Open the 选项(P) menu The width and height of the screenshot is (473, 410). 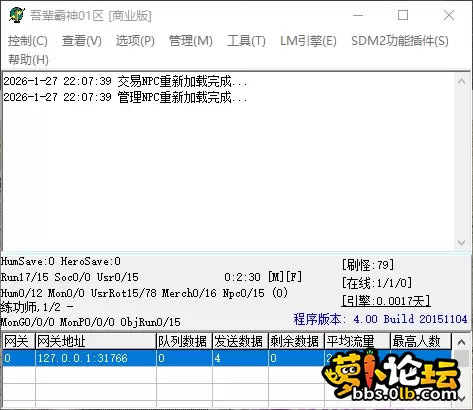135,41
